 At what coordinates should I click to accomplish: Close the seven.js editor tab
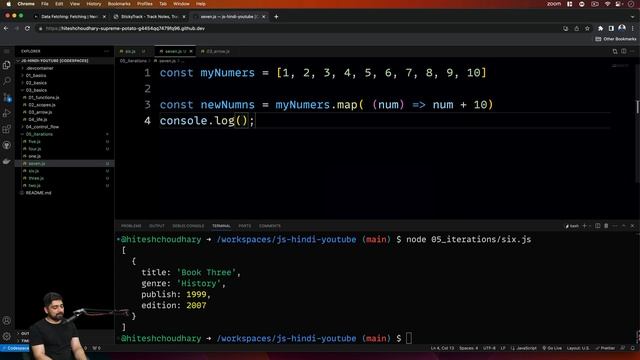coord(191,51)
